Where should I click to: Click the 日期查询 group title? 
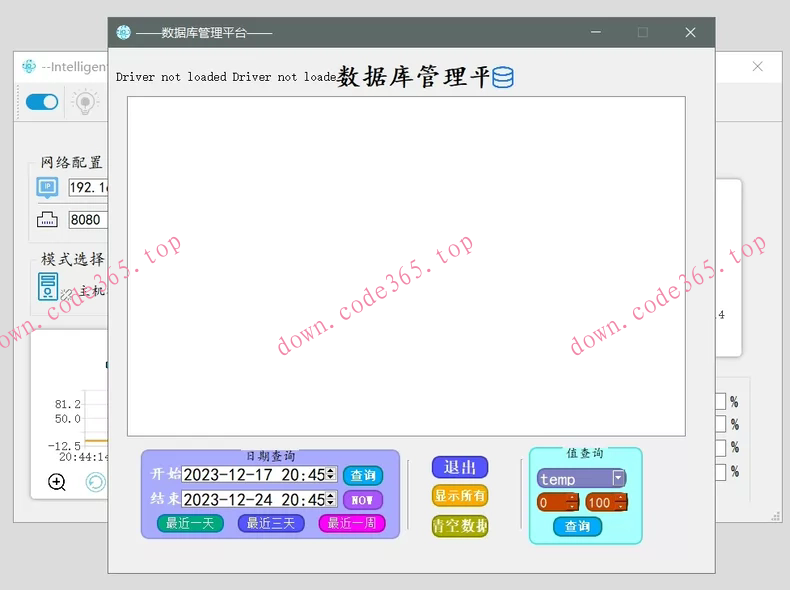(x=271, y=456)
